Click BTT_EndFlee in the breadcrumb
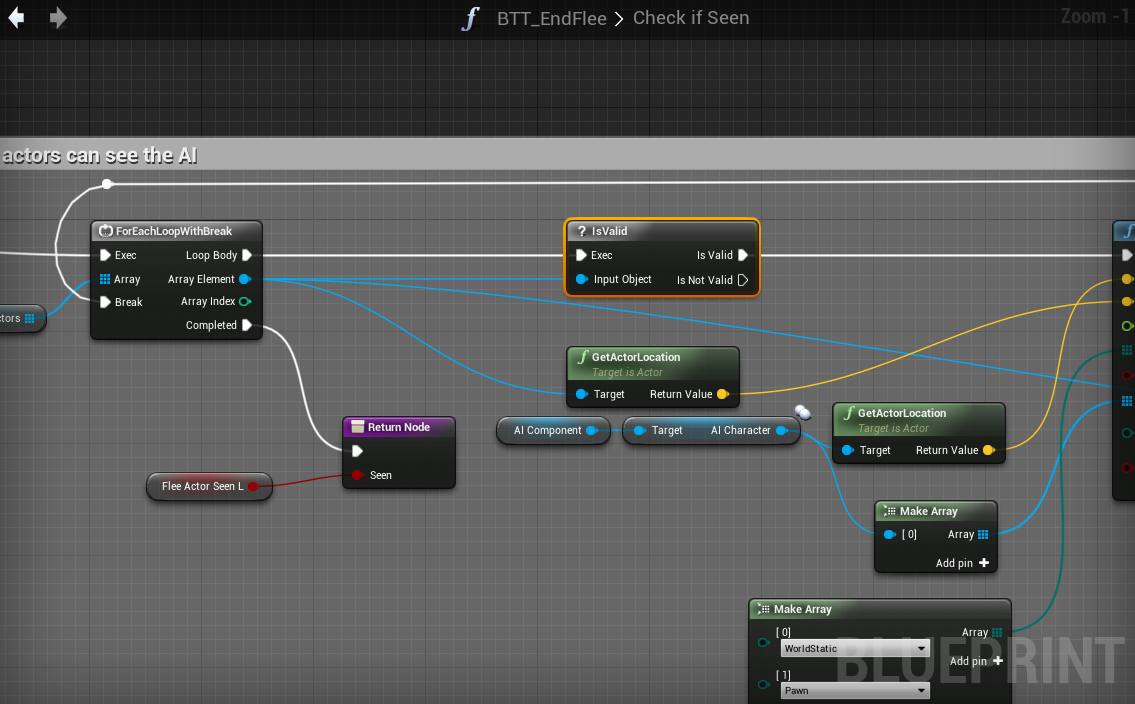Viewport: 1135px width, 704px height. click(x=551, y=18)
